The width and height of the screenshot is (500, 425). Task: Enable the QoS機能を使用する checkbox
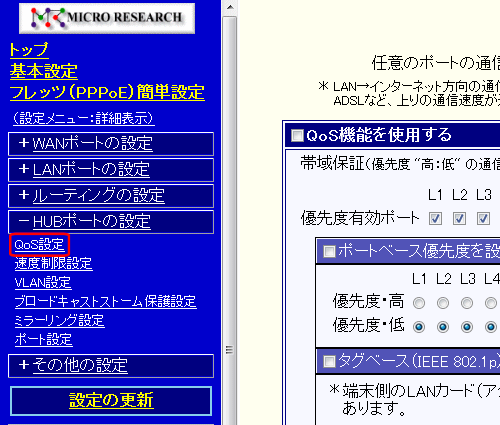[297, 136]
